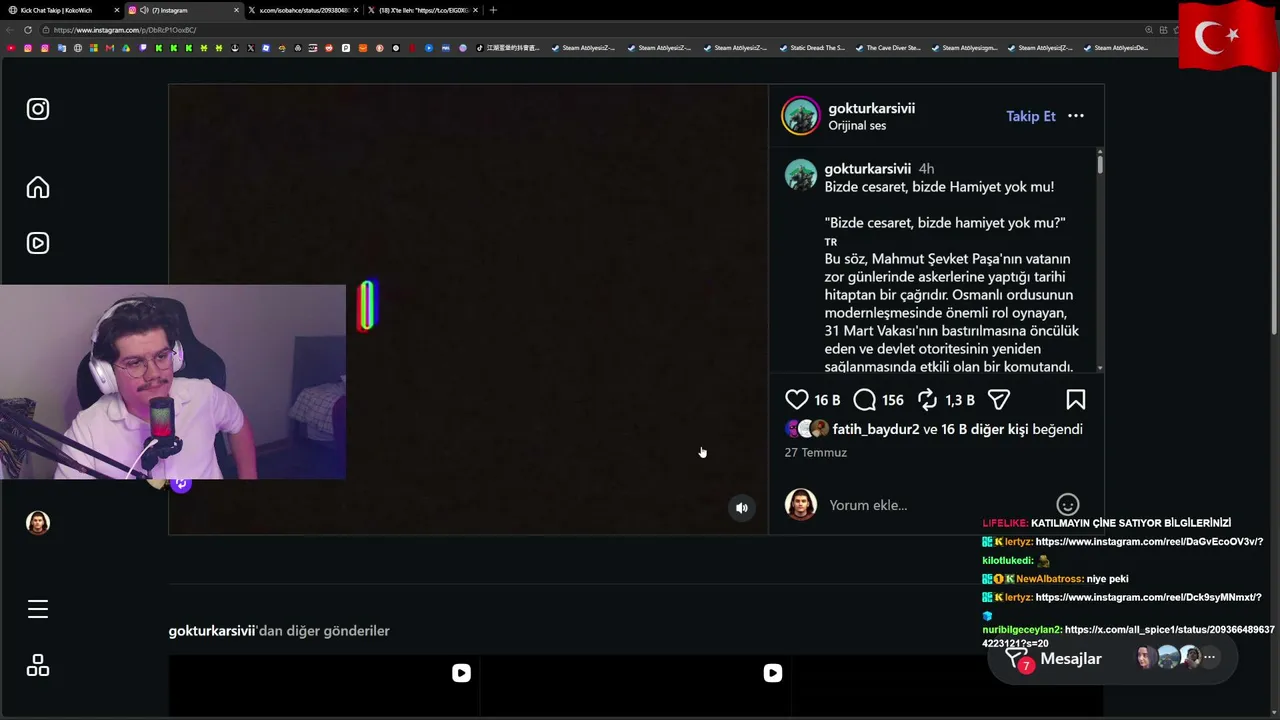Viewport: 1280px width, 720px height.
Task: Open the x.com/all_spice1 status link in chat
Action: (1129, 637)
